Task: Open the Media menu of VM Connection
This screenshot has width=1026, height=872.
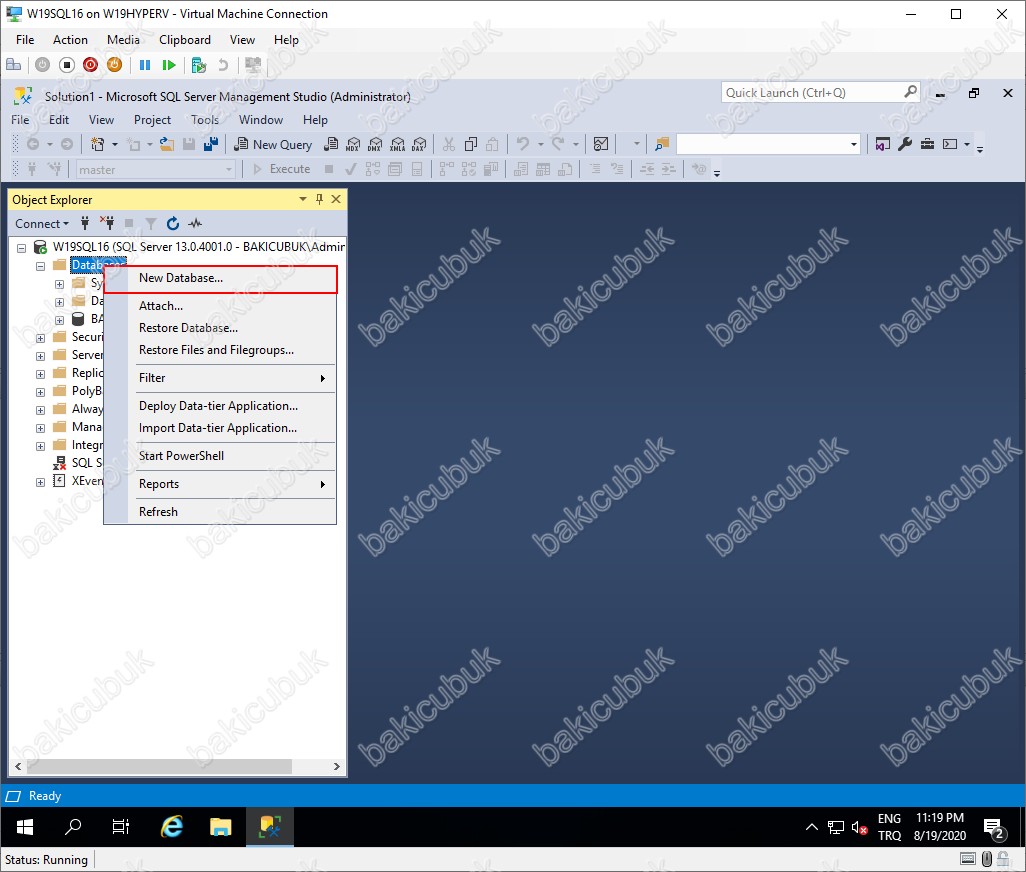Action: (123, 40)
